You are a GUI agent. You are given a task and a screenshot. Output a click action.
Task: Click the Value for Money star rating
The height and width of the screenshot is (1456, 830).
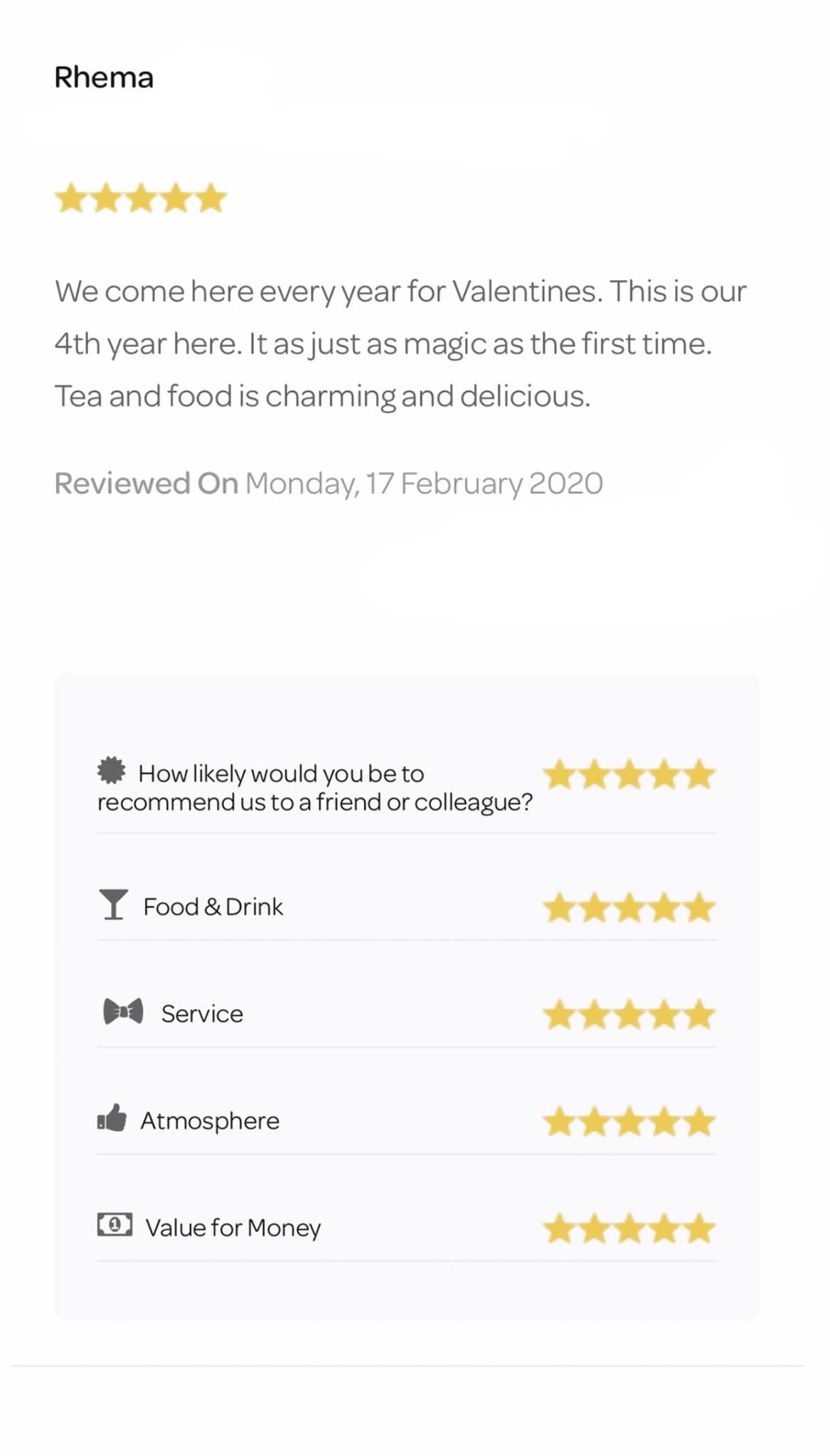(x=629, y=1228)
